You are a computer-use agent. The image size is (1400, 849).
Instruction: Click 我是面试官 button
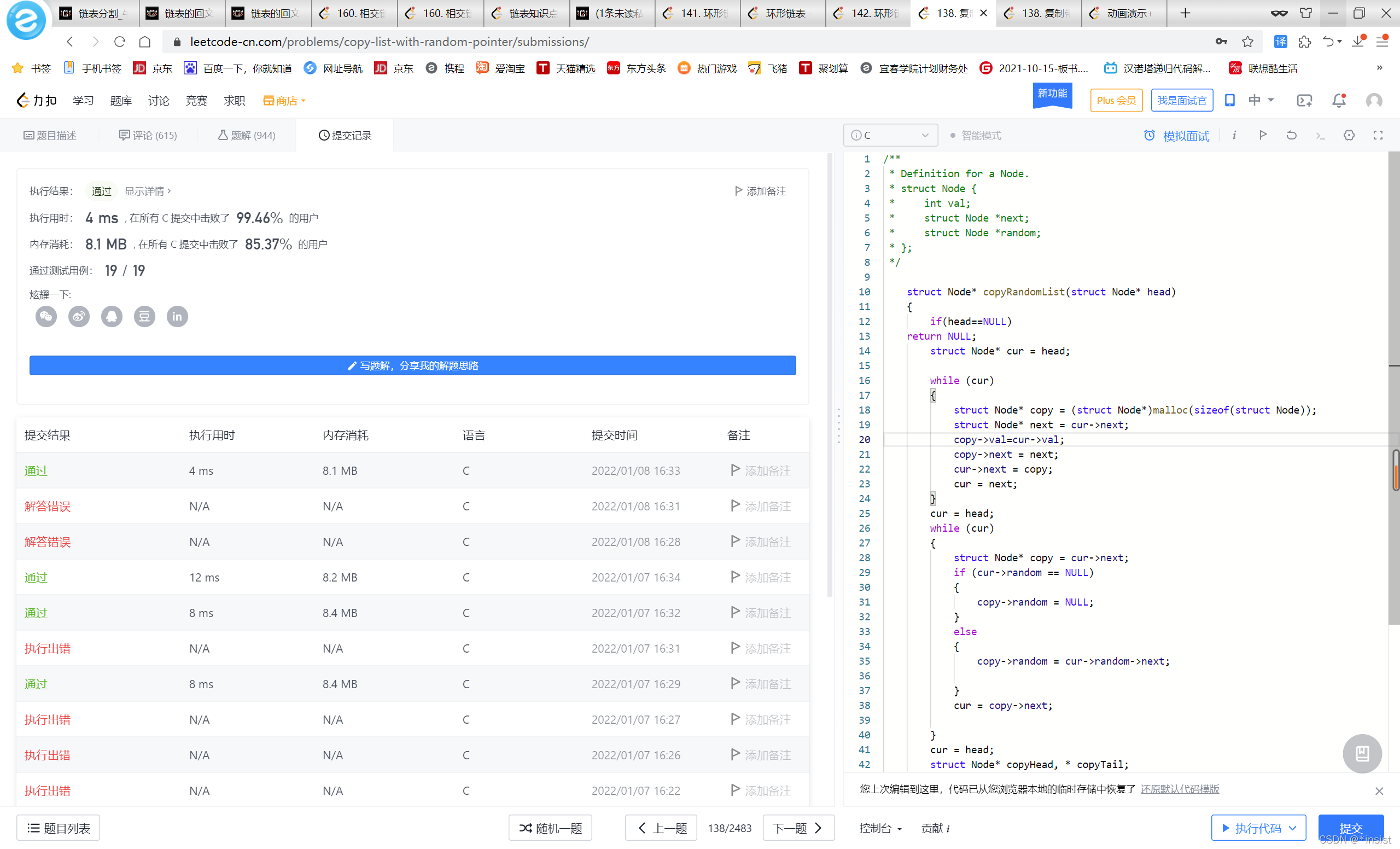click(x=1182, y=101)
